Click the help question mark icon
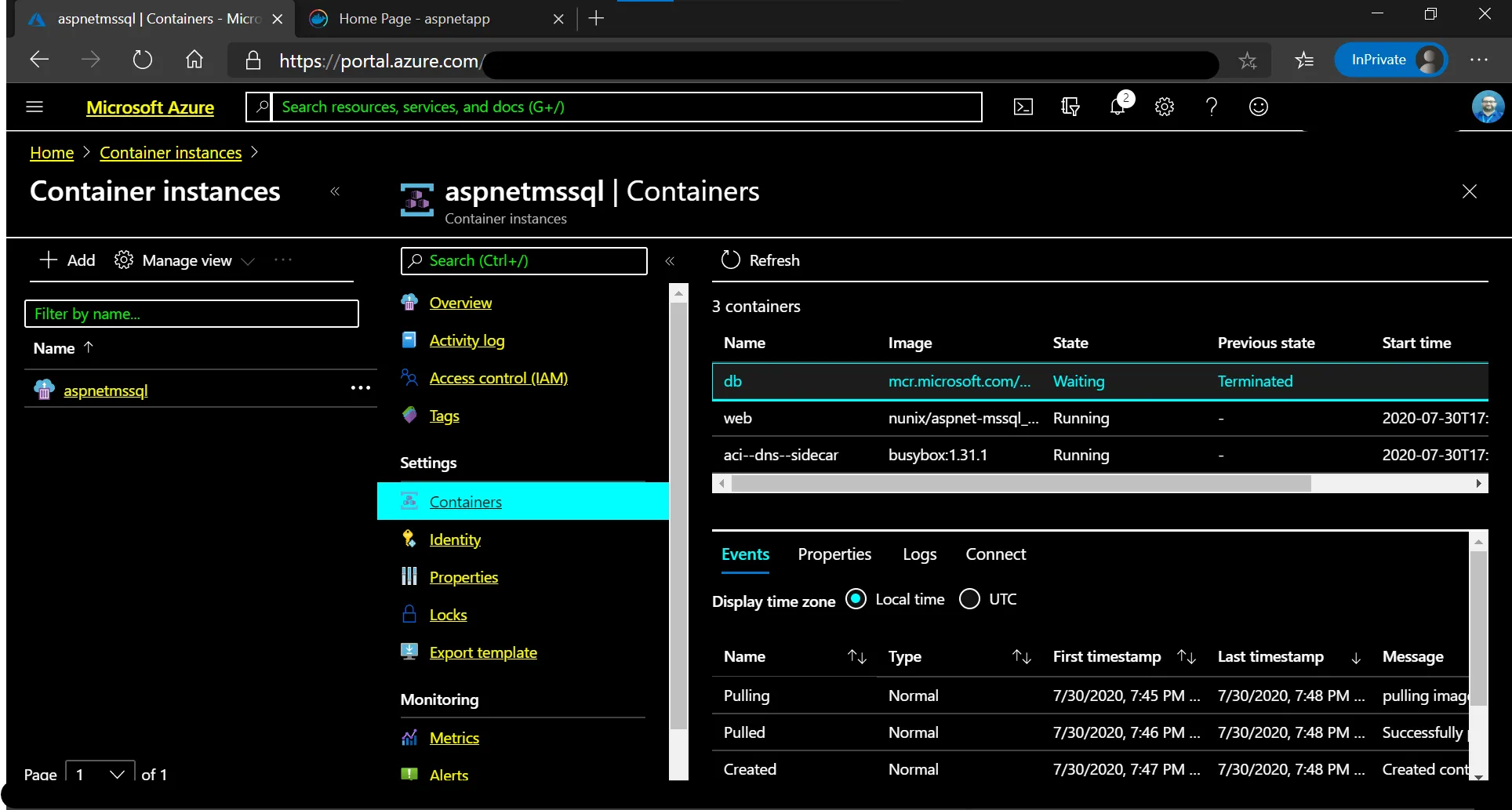1512x810 pixels. (1212, 107)
